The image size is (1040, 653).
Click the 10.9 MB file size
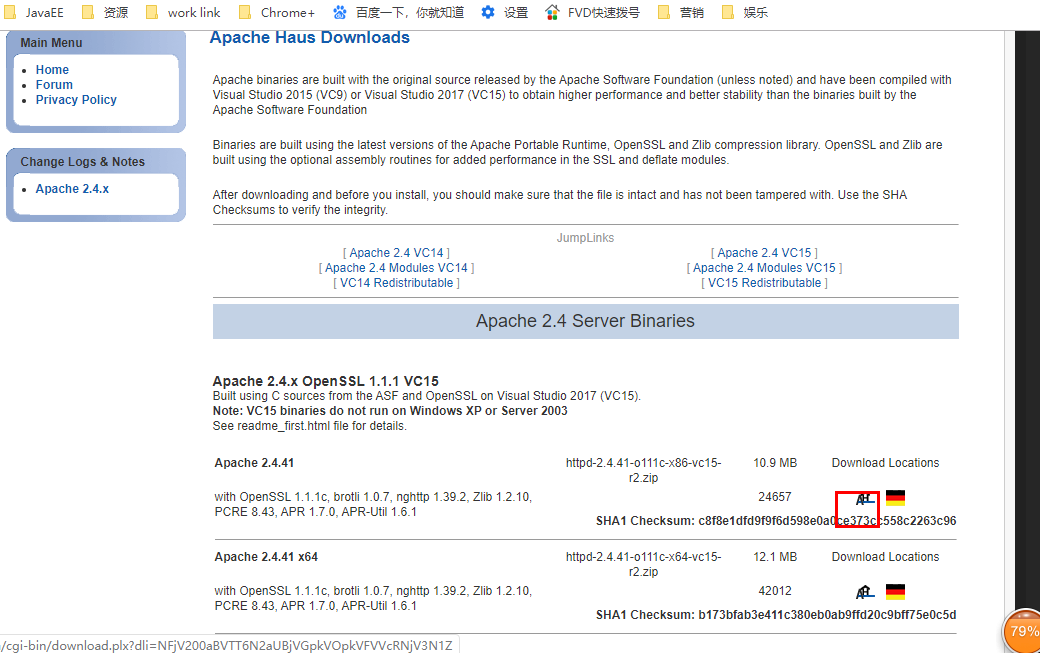coord(775,463)
